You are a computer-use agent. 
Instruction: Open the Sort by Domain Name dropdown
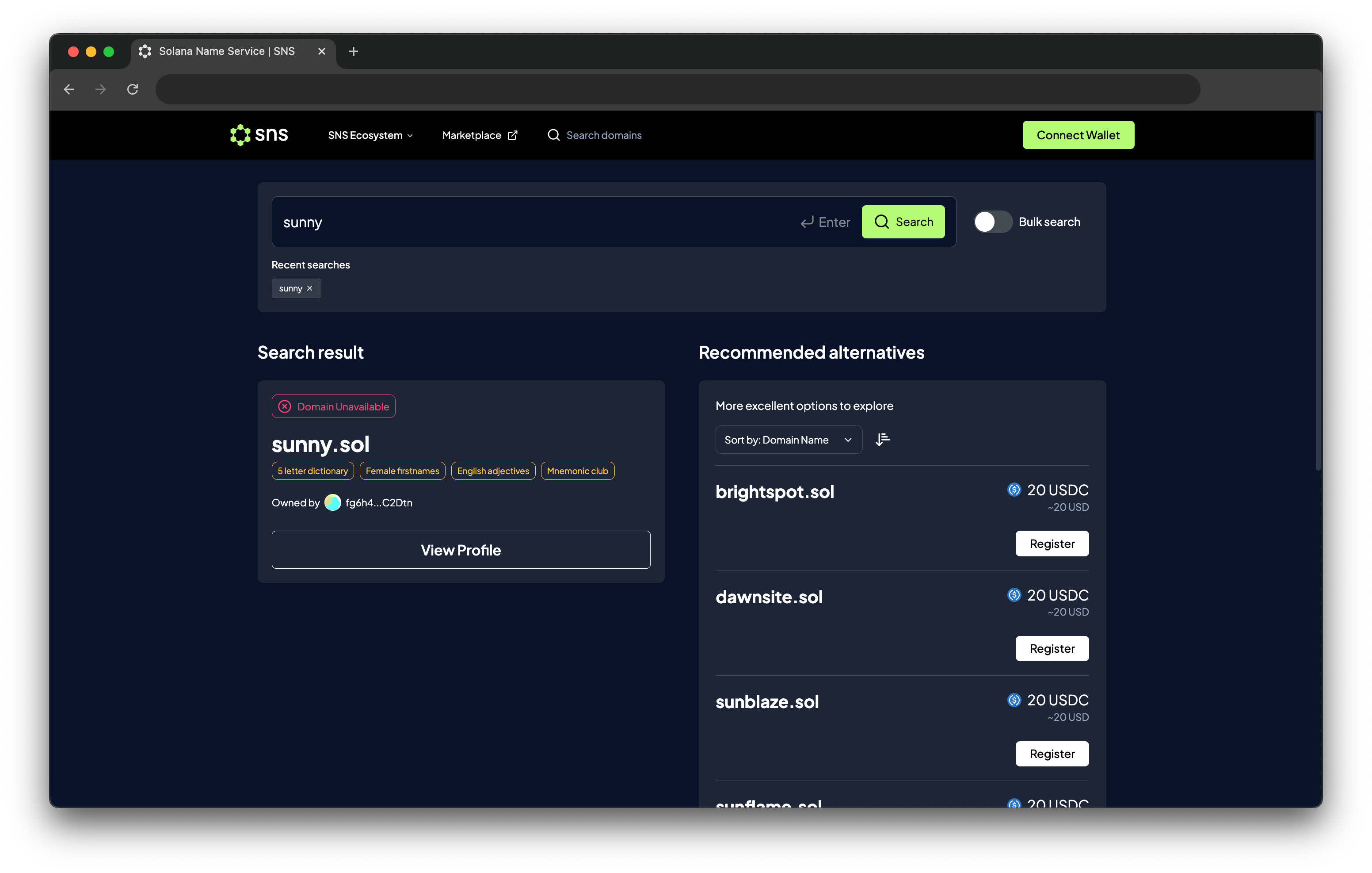pos(788,440)
